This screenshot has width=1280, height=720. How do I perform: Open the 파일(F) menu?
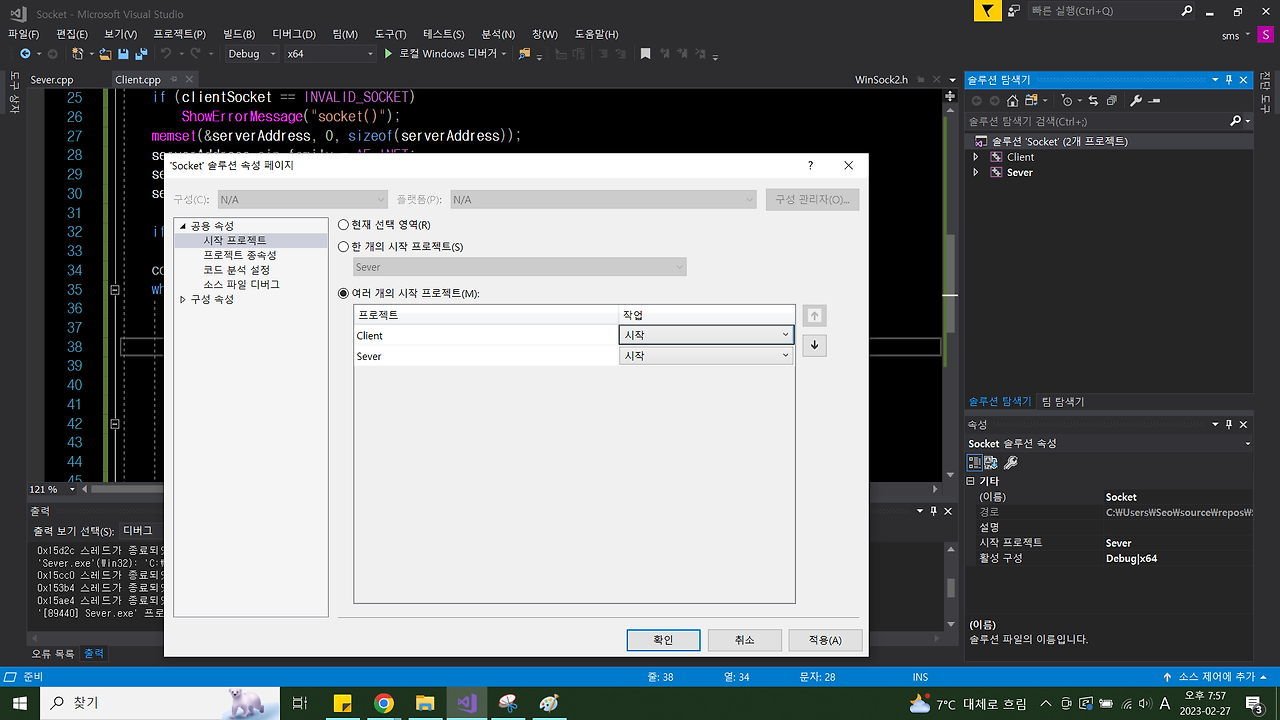pos(23,34)
